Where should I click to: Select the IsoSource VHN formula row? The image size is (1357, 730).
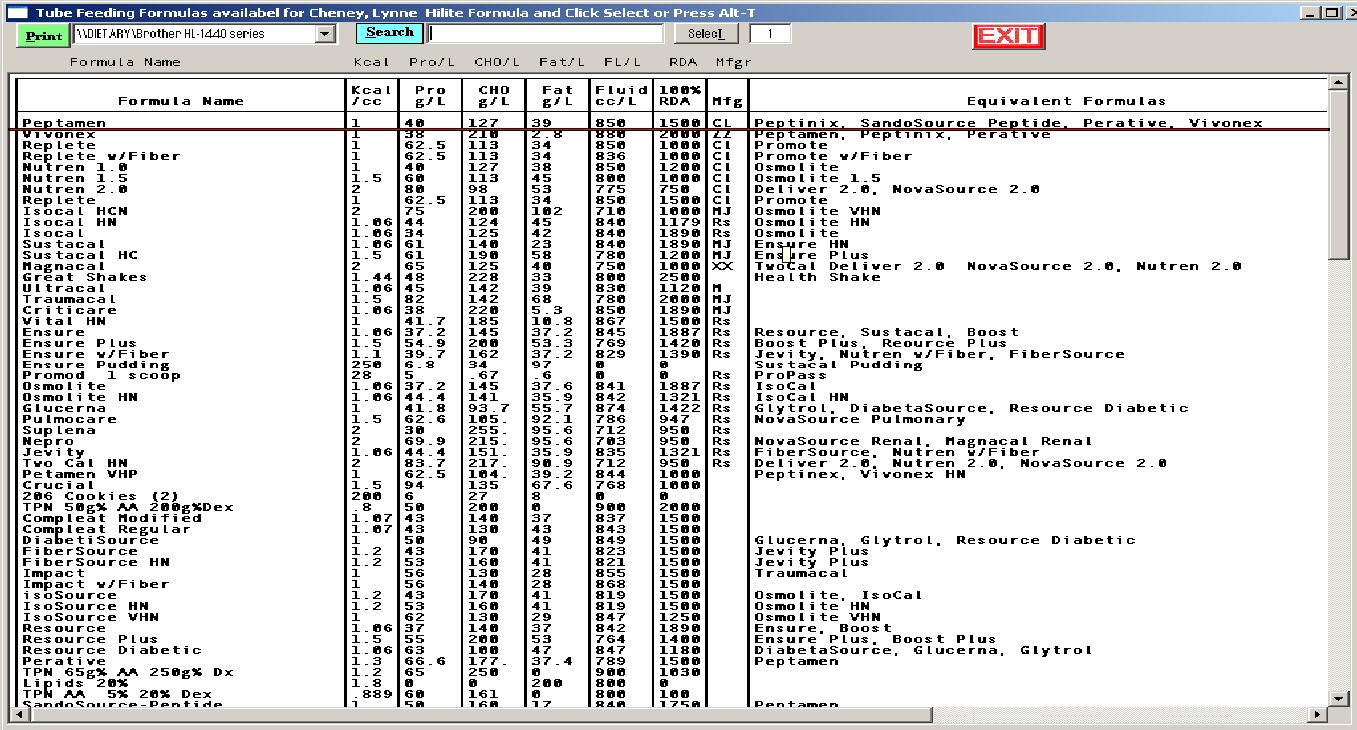pos(671,617)
